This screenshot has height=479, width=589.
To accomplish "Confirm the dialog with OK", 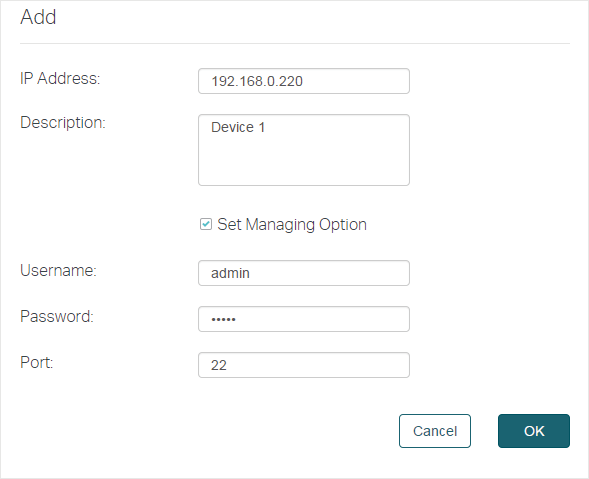I will (534, 431).
